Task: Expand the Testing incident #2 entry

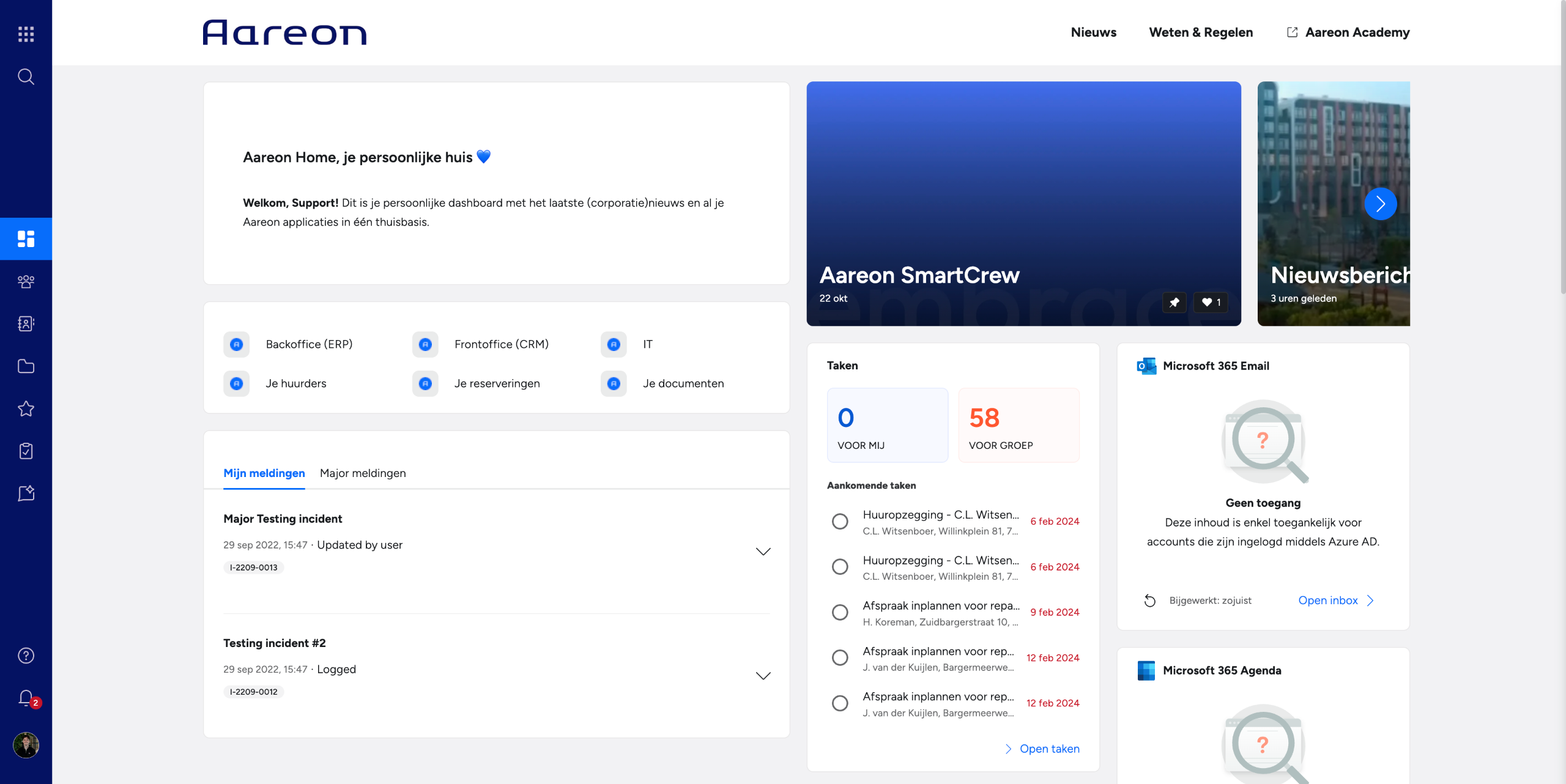Action: tap(763, 676)
